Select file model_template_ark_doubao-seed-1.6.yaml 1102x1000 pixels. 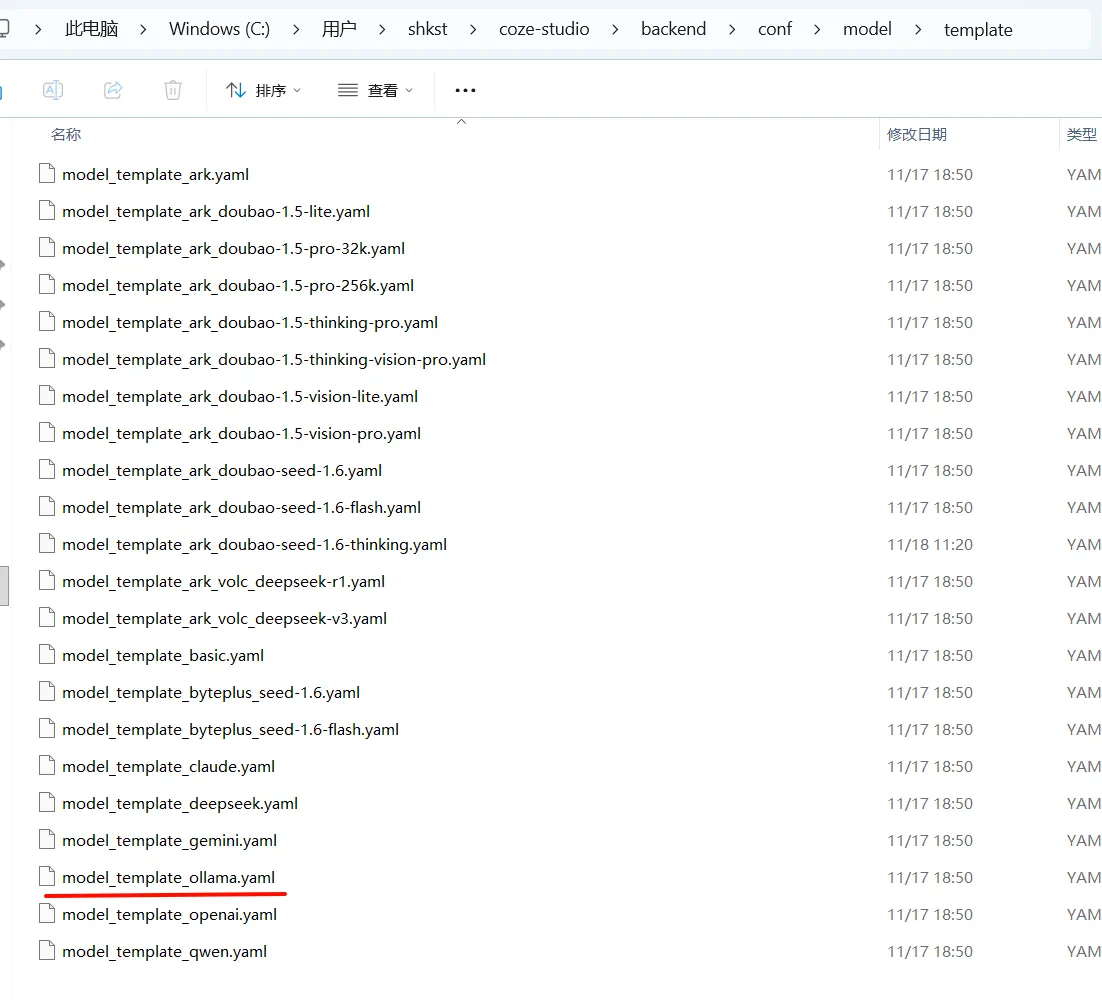[x=222, y=471]
